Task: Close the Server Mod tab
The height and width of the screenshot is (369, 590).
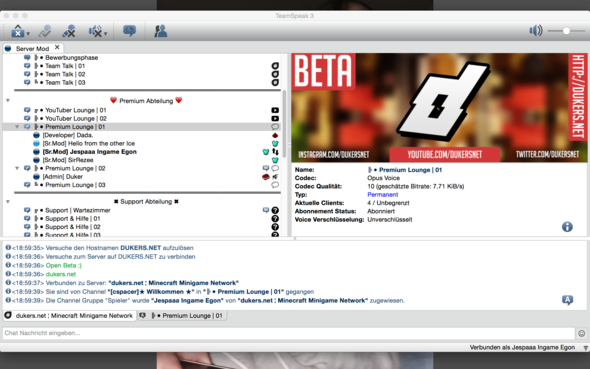Action: pos(57,47)
